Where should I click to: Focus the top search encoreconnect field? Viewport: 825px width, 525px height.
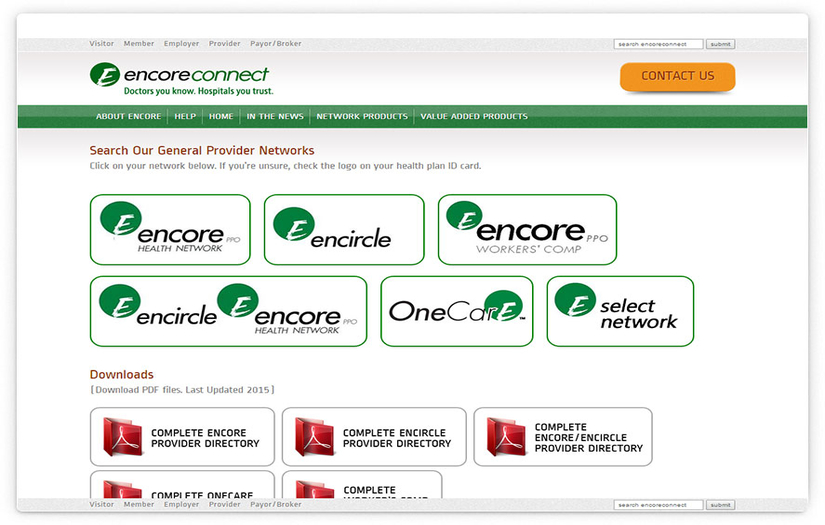(x=658, y=44)
